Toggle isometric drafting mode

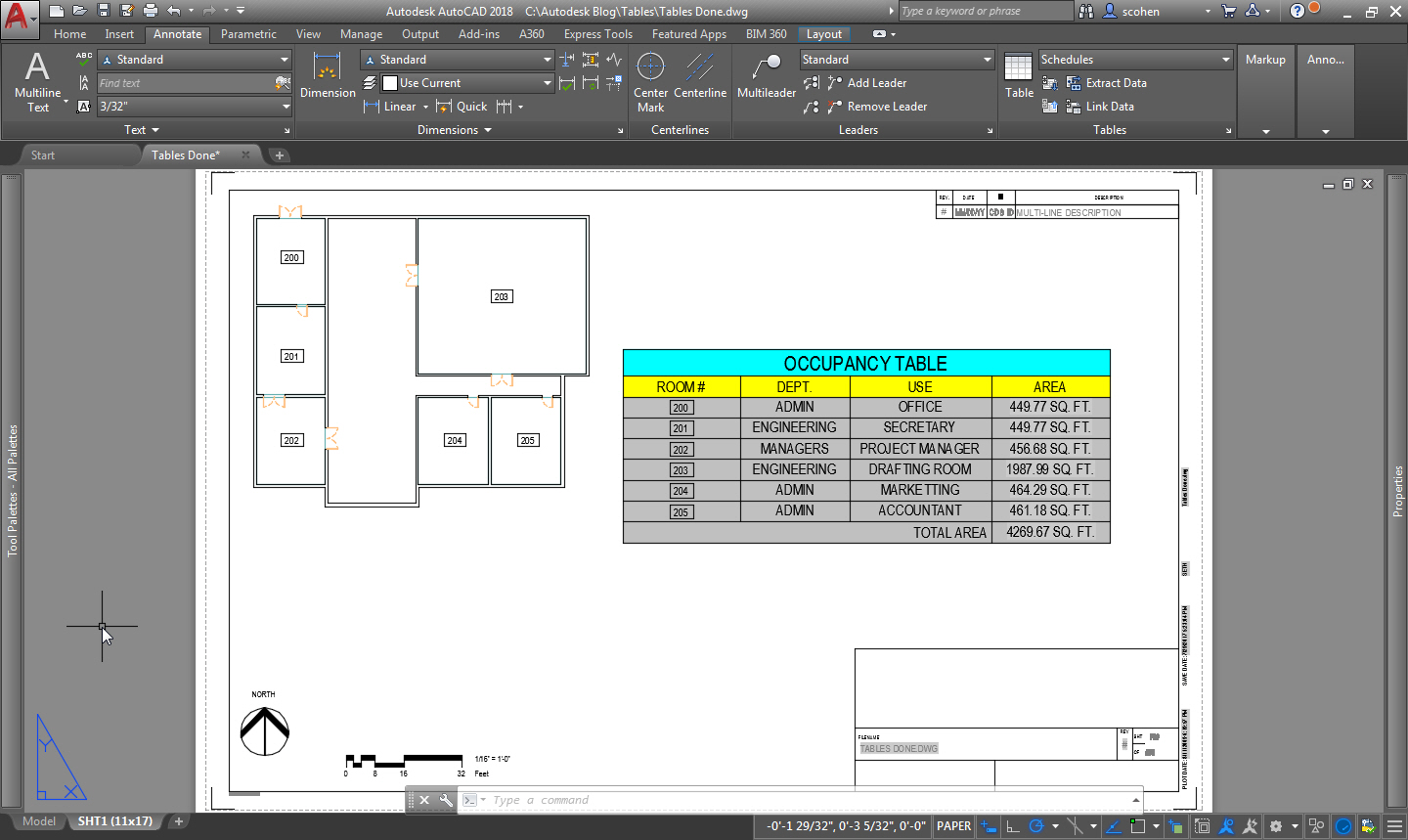[x=1075, y=826]
